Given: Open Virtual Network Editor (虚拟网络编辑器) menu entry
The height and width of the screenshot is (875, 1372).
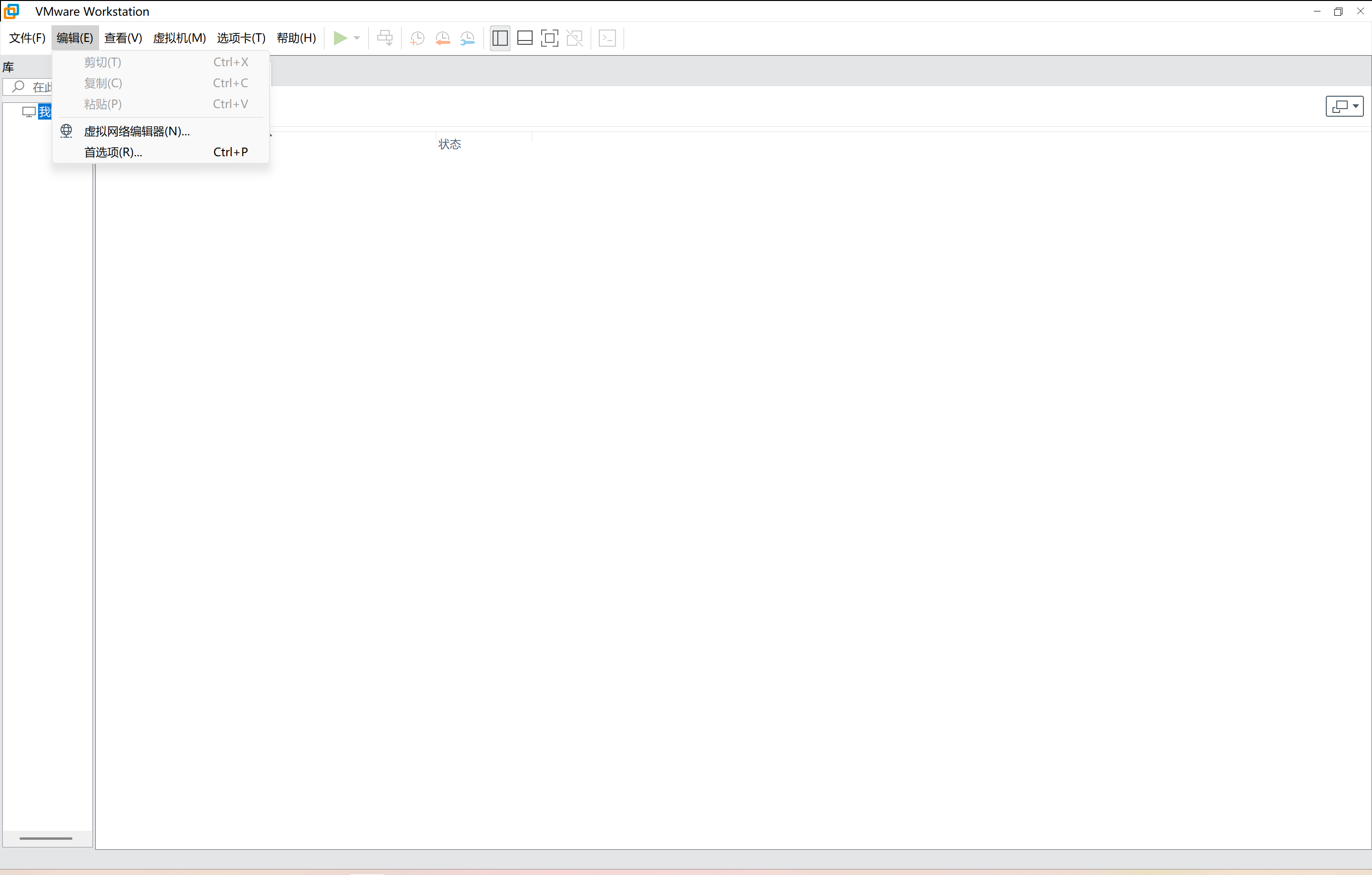Looking at the screenshot, I should tap(137, 131).
